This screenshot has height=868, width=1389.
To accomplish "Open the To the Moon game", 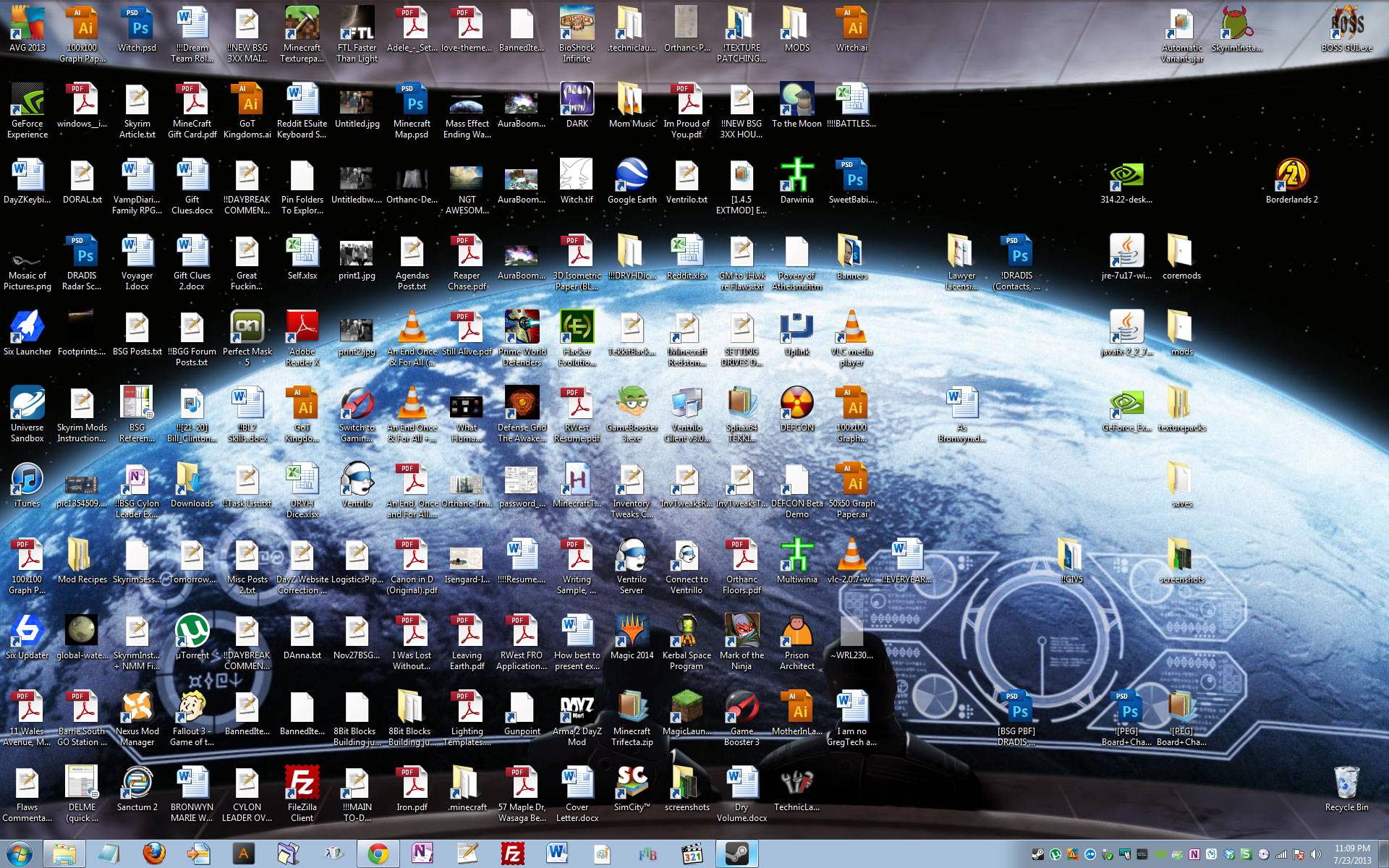I will click(x=797, y=105).
